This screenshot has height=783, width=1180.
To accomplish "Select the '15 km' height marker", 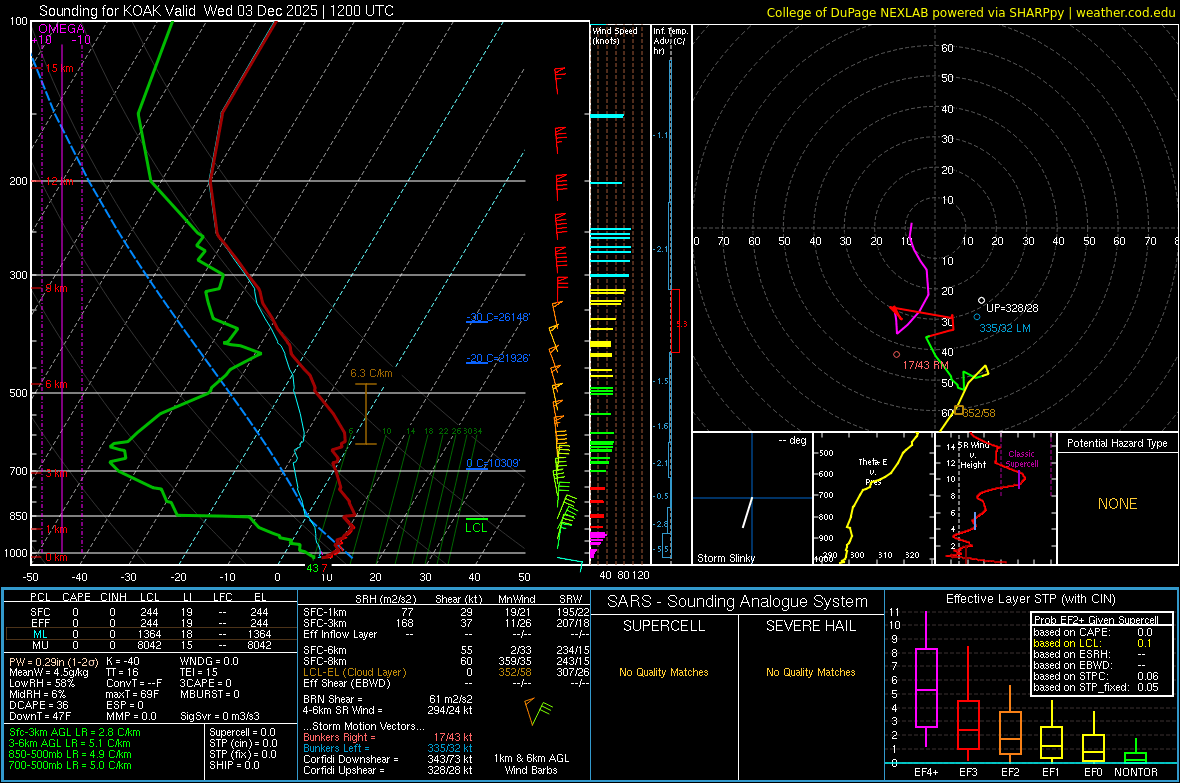I will click(x=59, y=69).
